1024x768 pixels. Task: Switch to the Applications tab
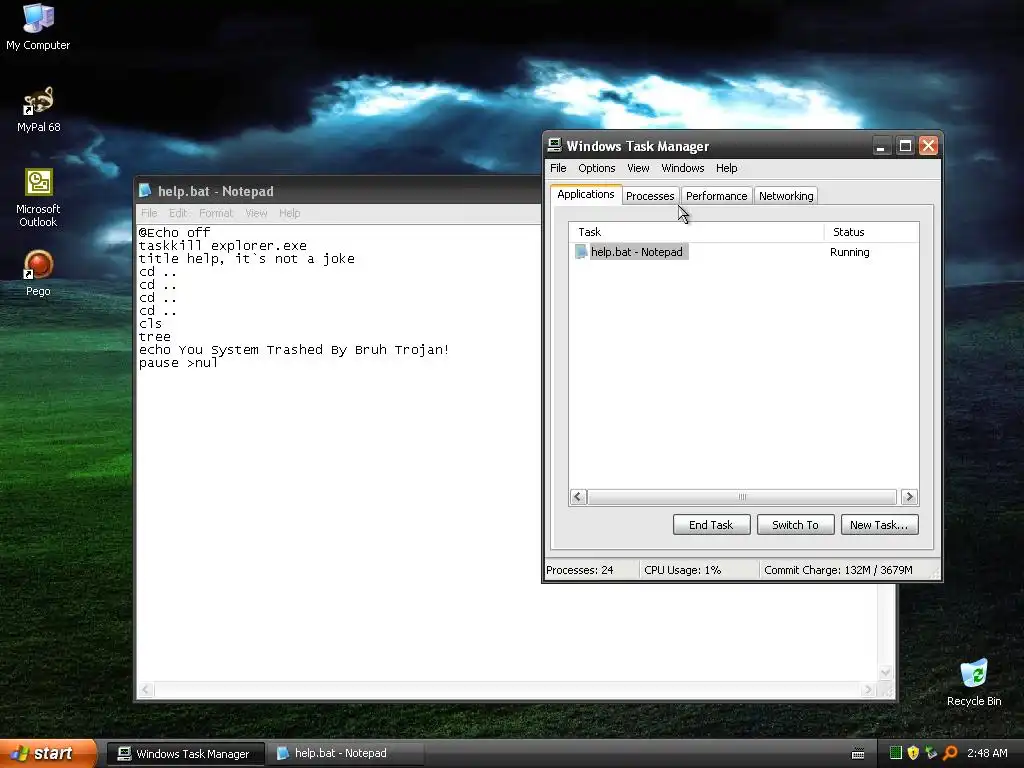click(x=585, y=195)
